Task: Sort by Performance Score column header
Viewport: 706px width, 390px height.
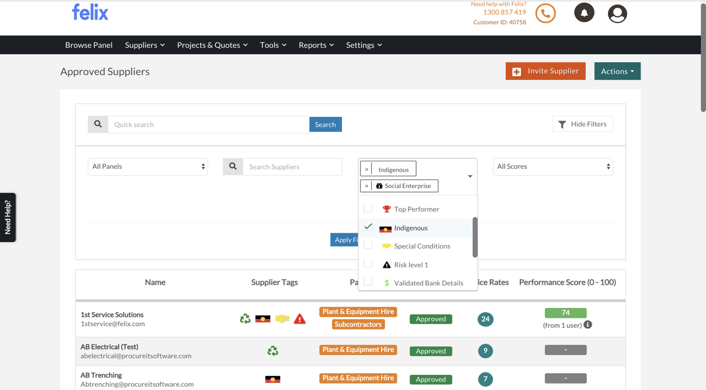Action: [567, 282]
